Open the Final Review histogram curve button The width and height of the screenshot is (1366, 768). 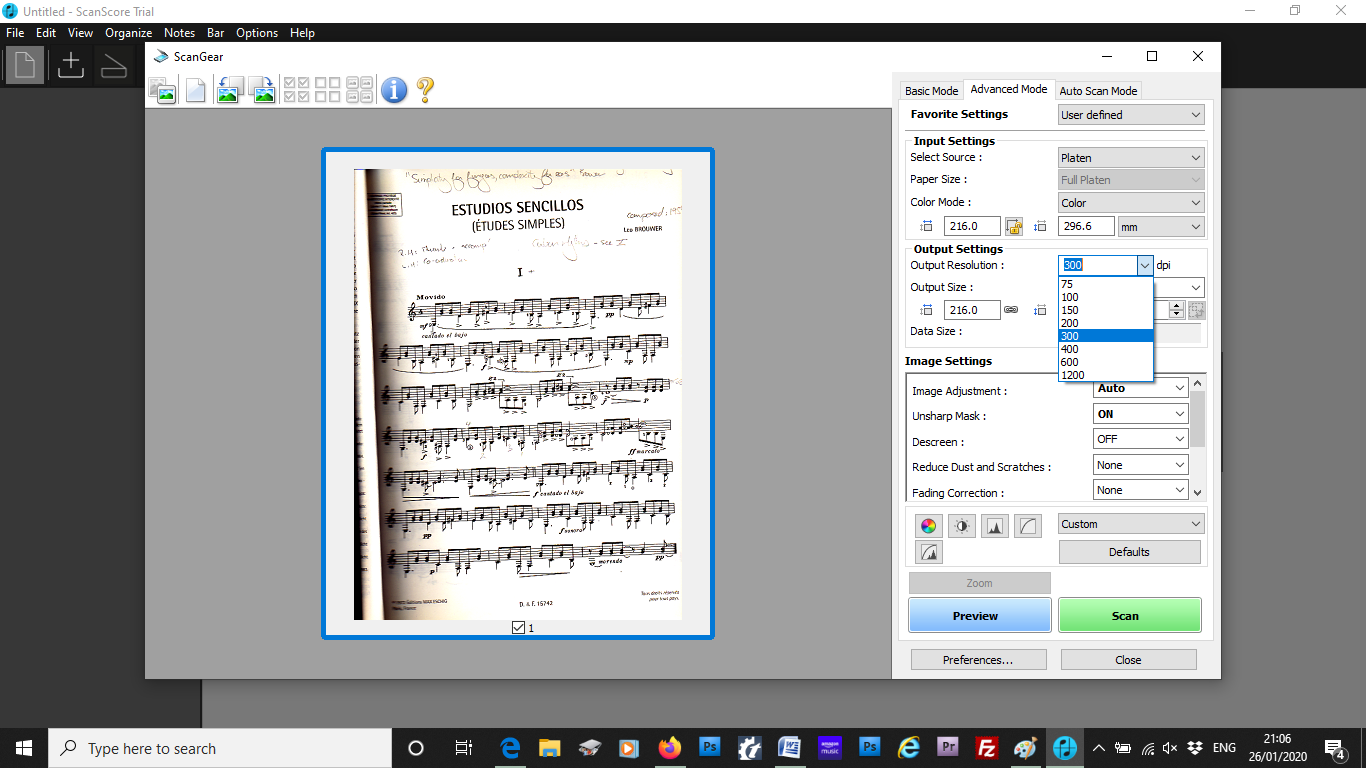929,552
